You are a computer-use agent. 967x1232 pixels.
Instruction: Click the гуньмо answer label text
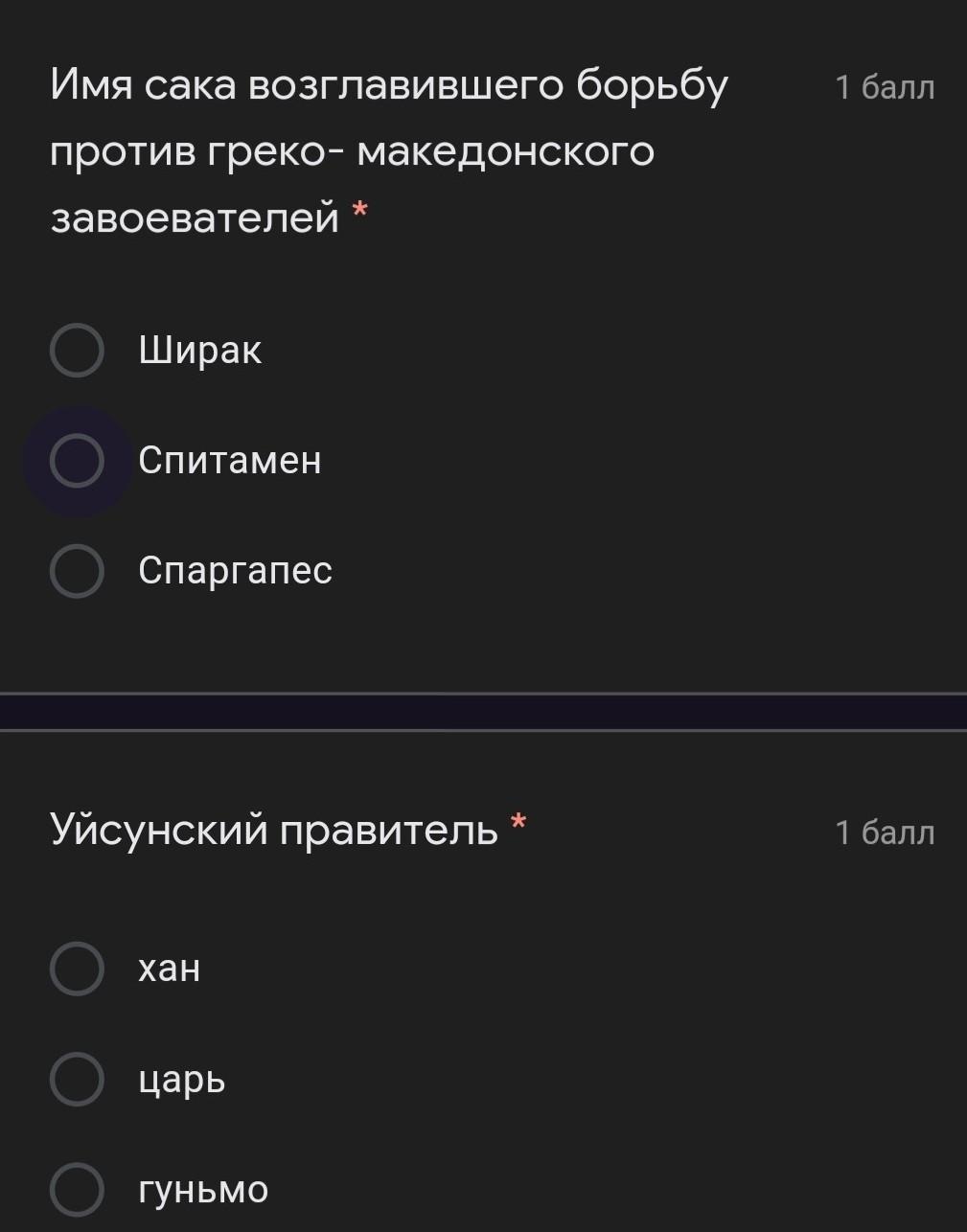coord(203,1190)
